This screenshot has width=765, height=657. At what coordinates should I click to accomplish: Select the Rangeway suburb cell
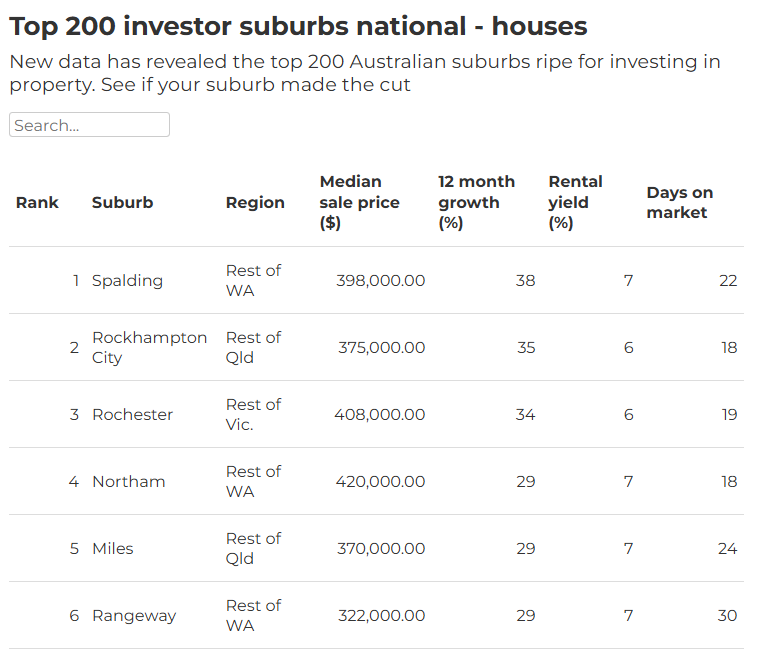coord(133,616)
